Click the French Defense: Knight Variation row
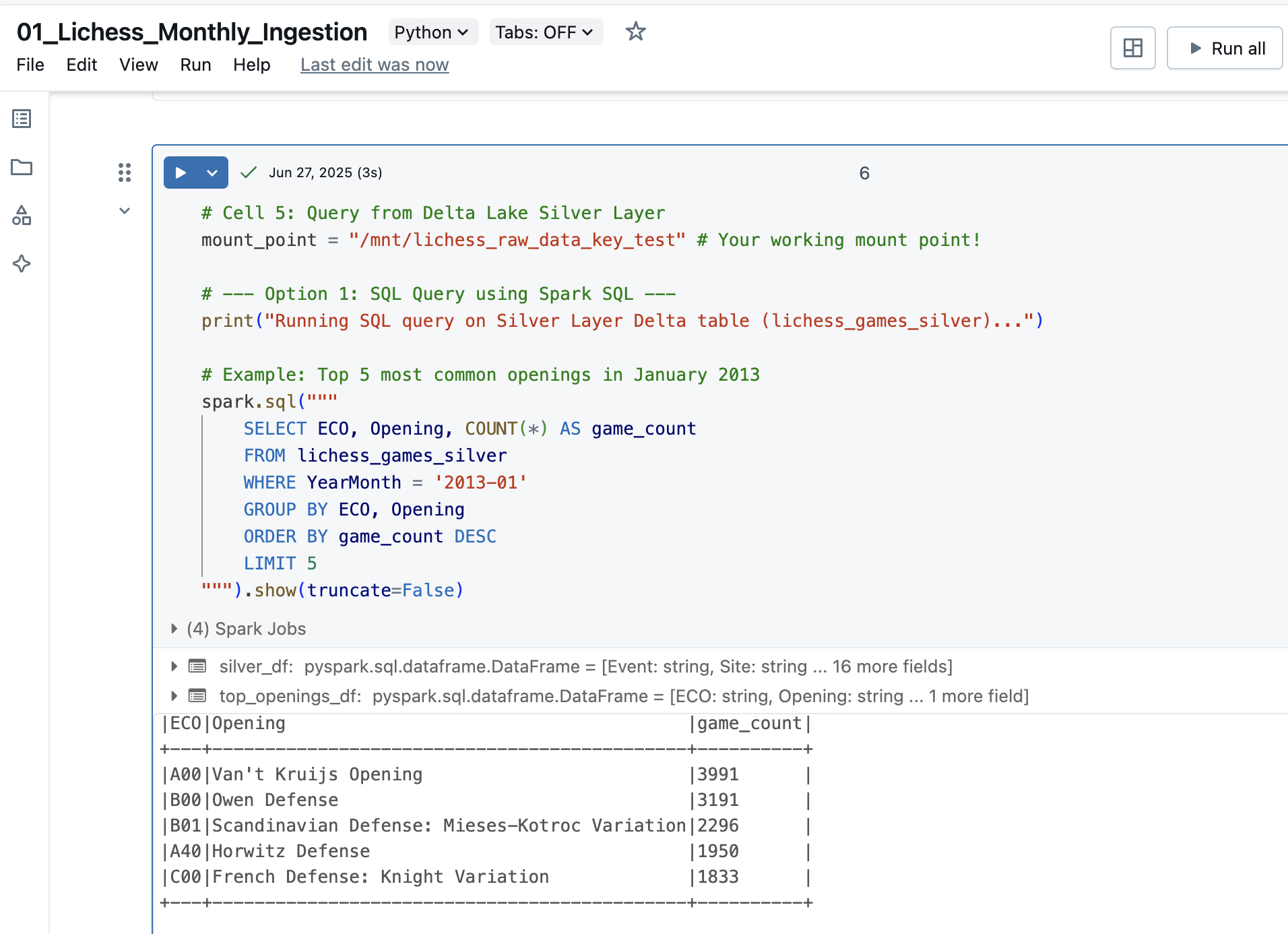This screenshot has width=1288, height=934. point(485,877)
